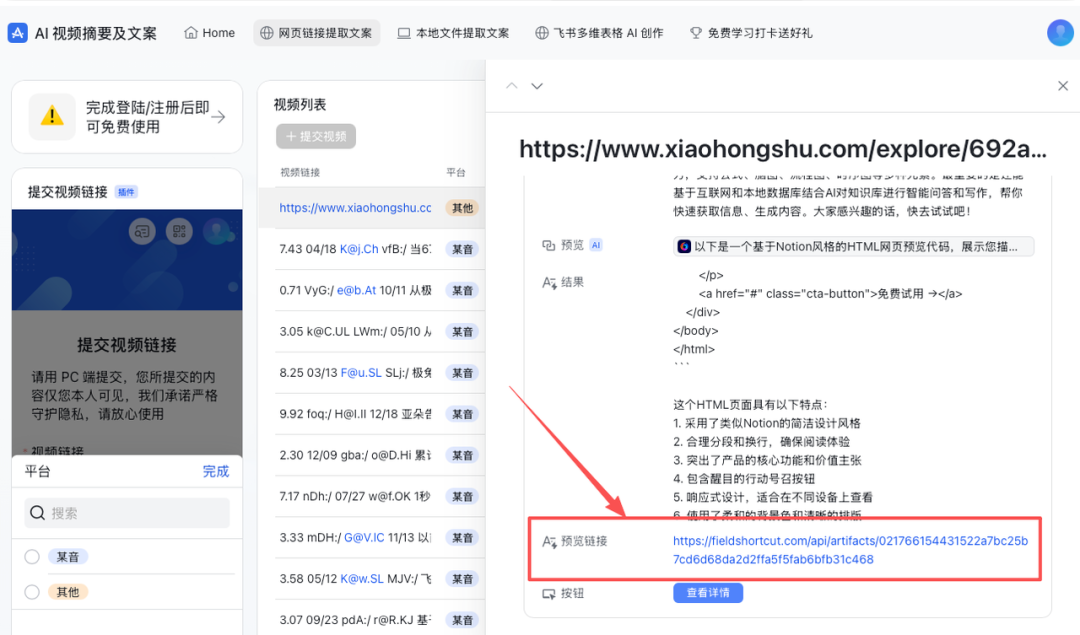Click the profile icon in blue banner

[217, 231]
